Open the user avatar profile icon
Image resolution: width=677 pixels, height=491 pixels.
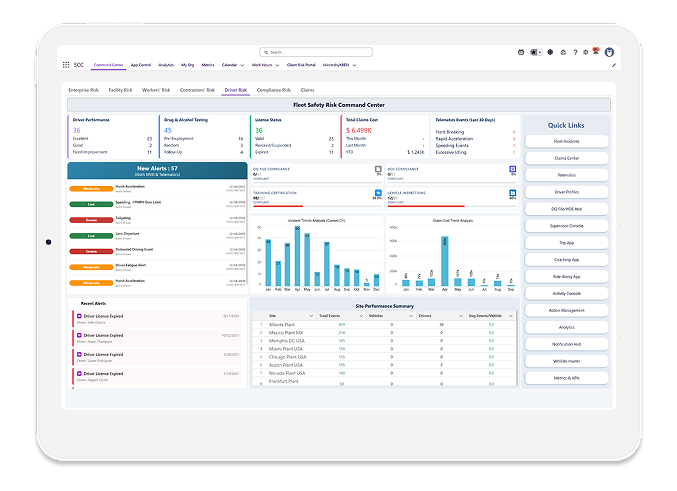(611, 51)
